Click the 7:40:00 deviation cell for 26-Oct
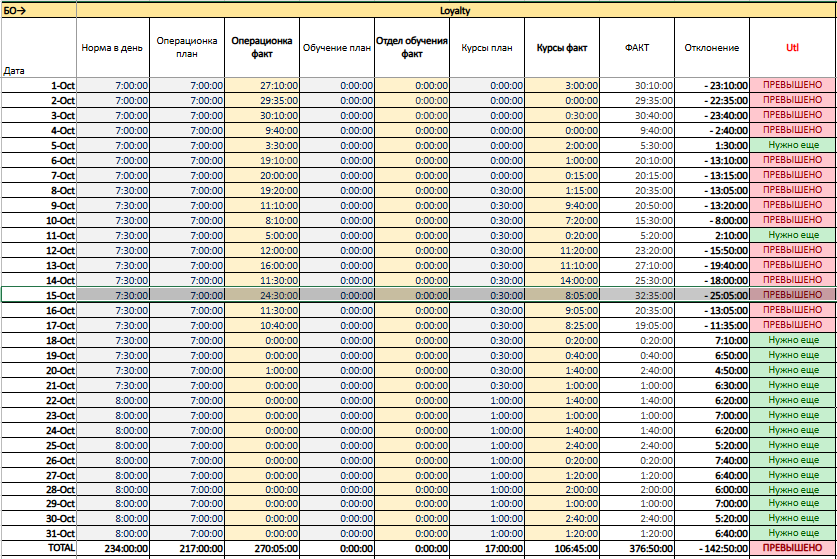This screenshot has width=837, height=559. coord(712,460)
